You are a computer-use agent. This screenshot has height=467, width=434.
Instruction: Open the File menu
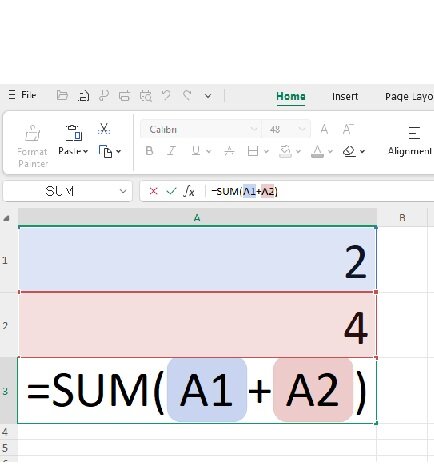pyautogui.click(x=22, y=95)
